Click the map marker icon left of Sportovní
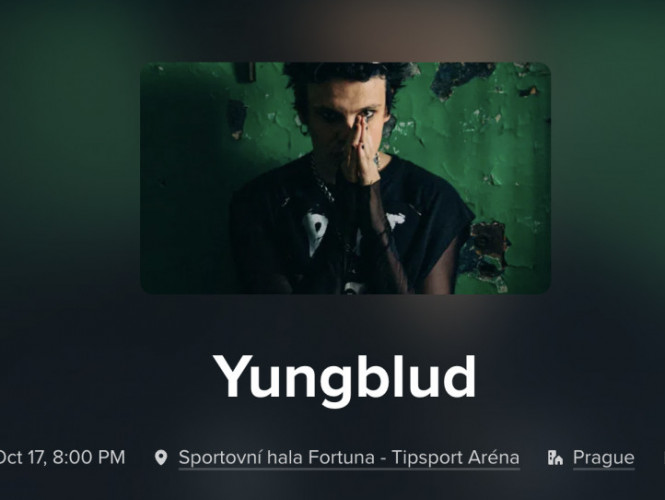Viewport: 665px width, 500px height. click(x=161, y=458)
